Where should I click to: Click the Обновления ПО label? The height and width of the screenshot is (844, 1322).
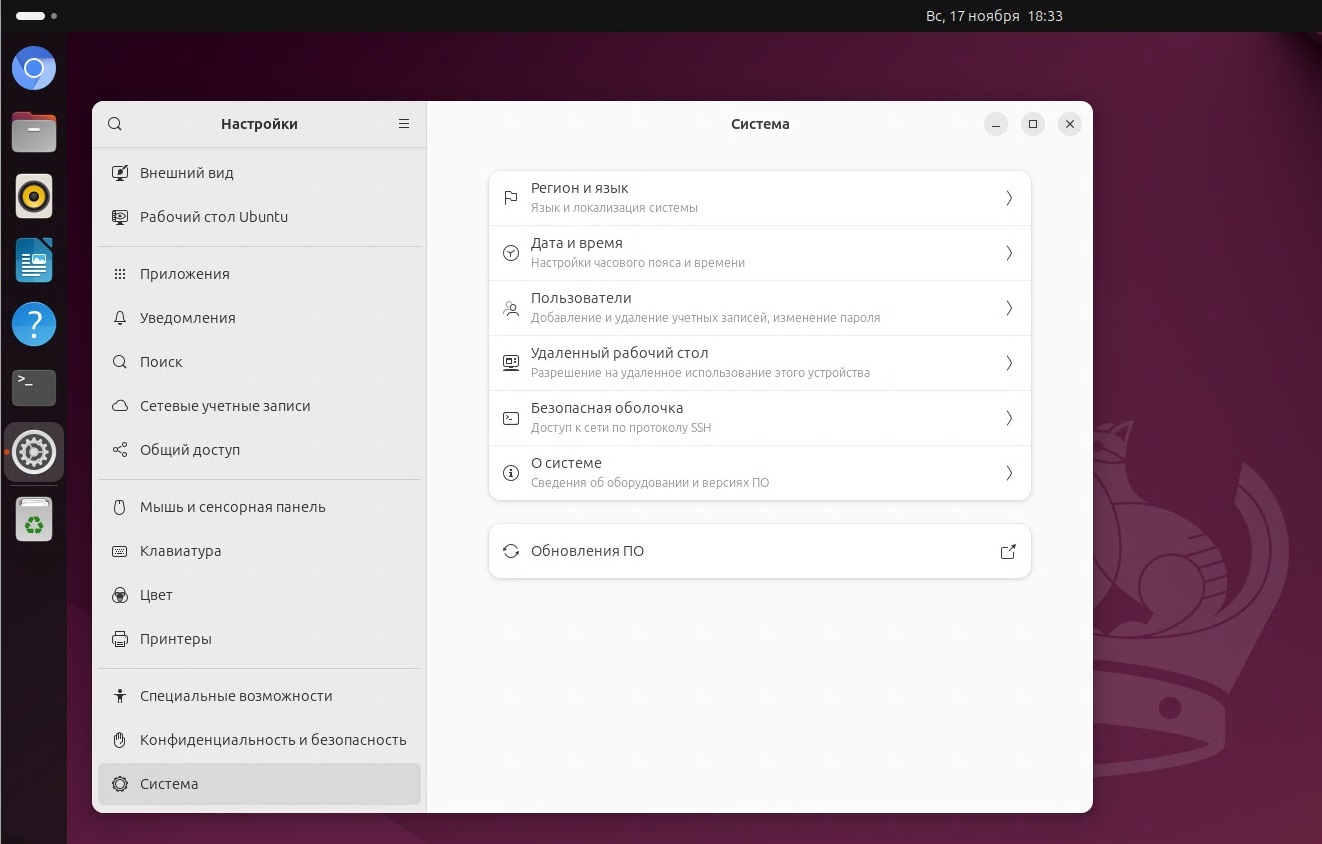tap(587, 551)
